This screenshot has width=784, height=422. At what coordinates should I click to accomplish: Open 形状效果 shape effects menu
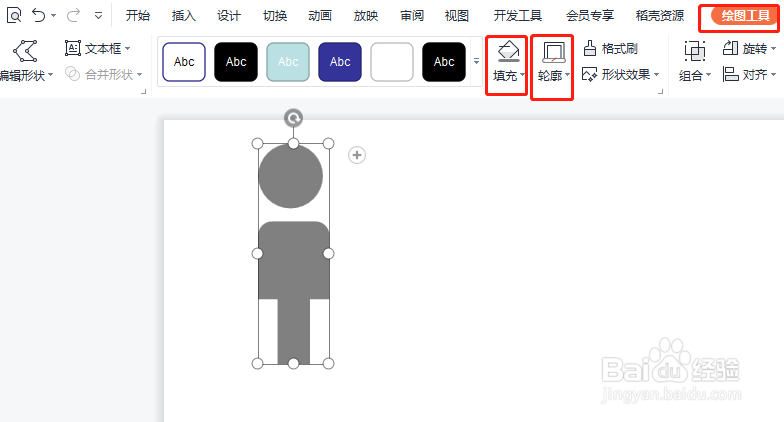[x=621, y=74]
